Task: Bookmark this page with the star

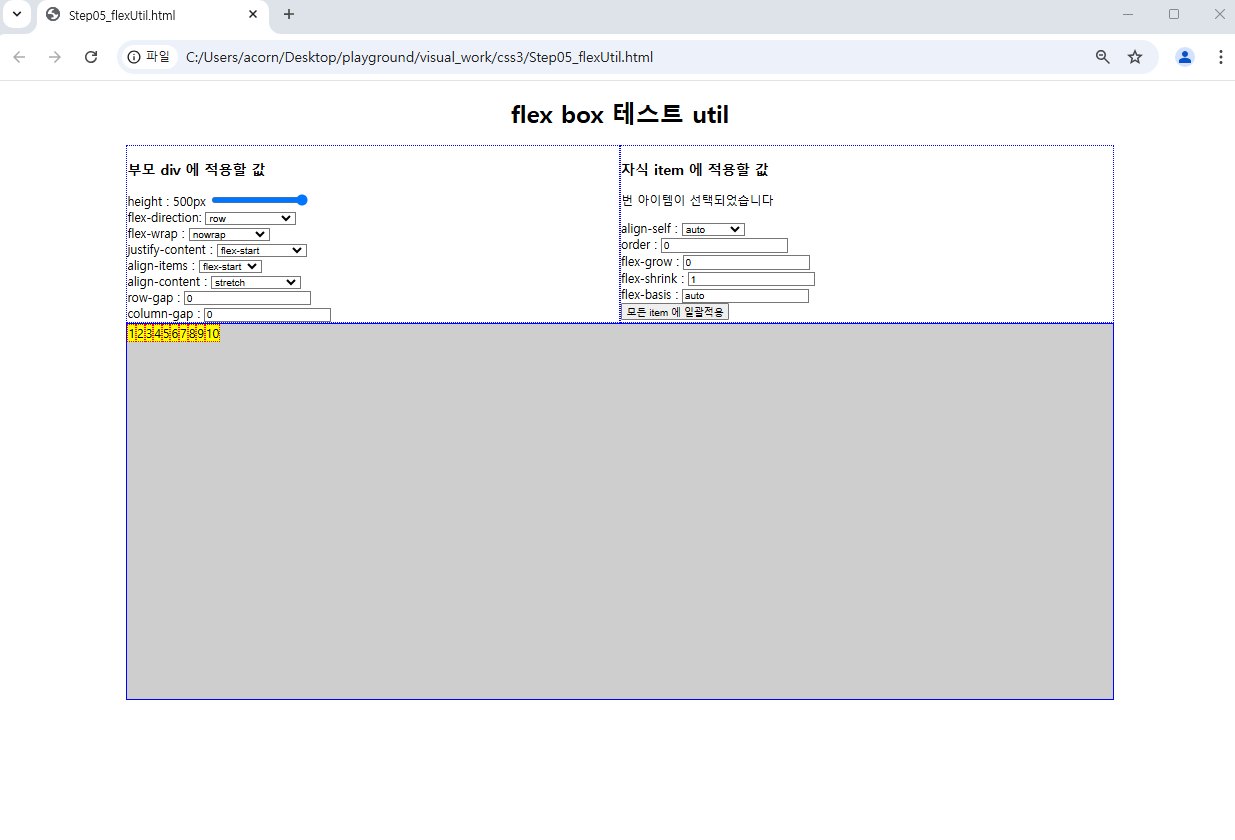Action: (x=1135, y=57)
